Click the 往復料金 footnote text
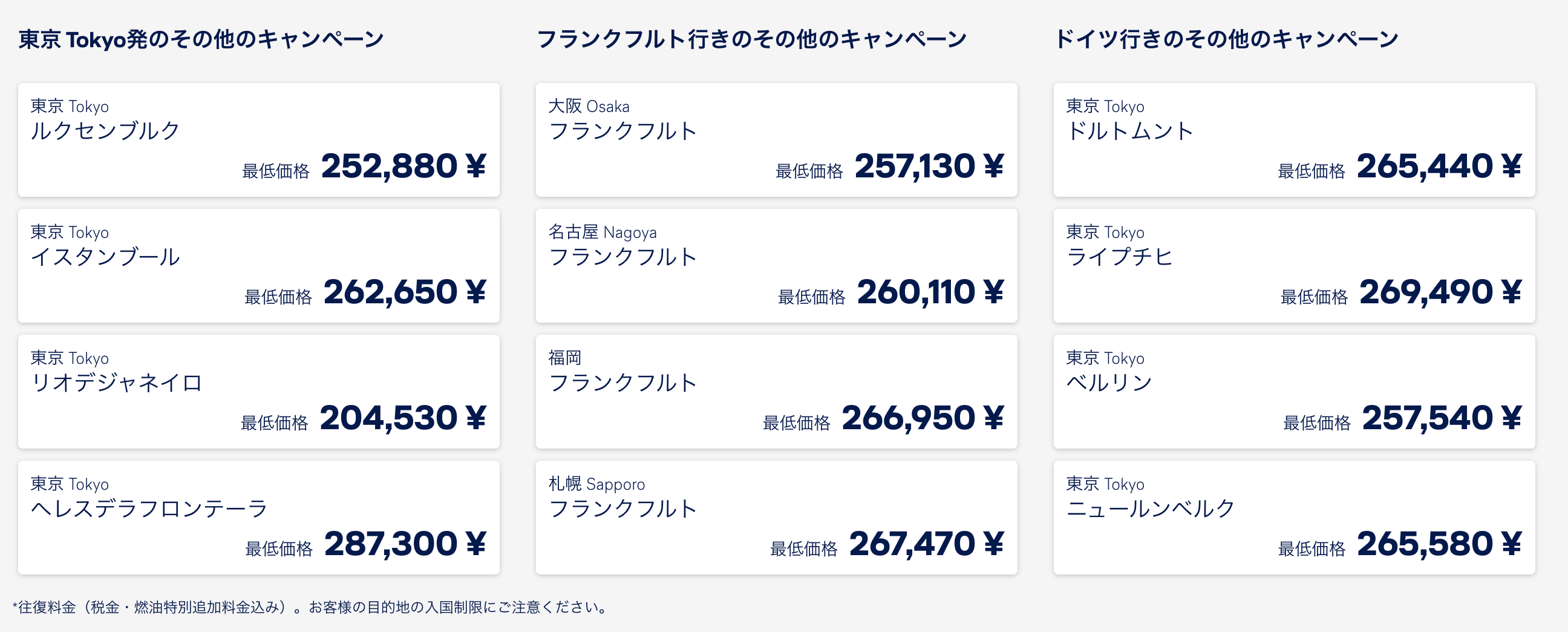This screenshot has height=632, width=1568. point(310,607)
